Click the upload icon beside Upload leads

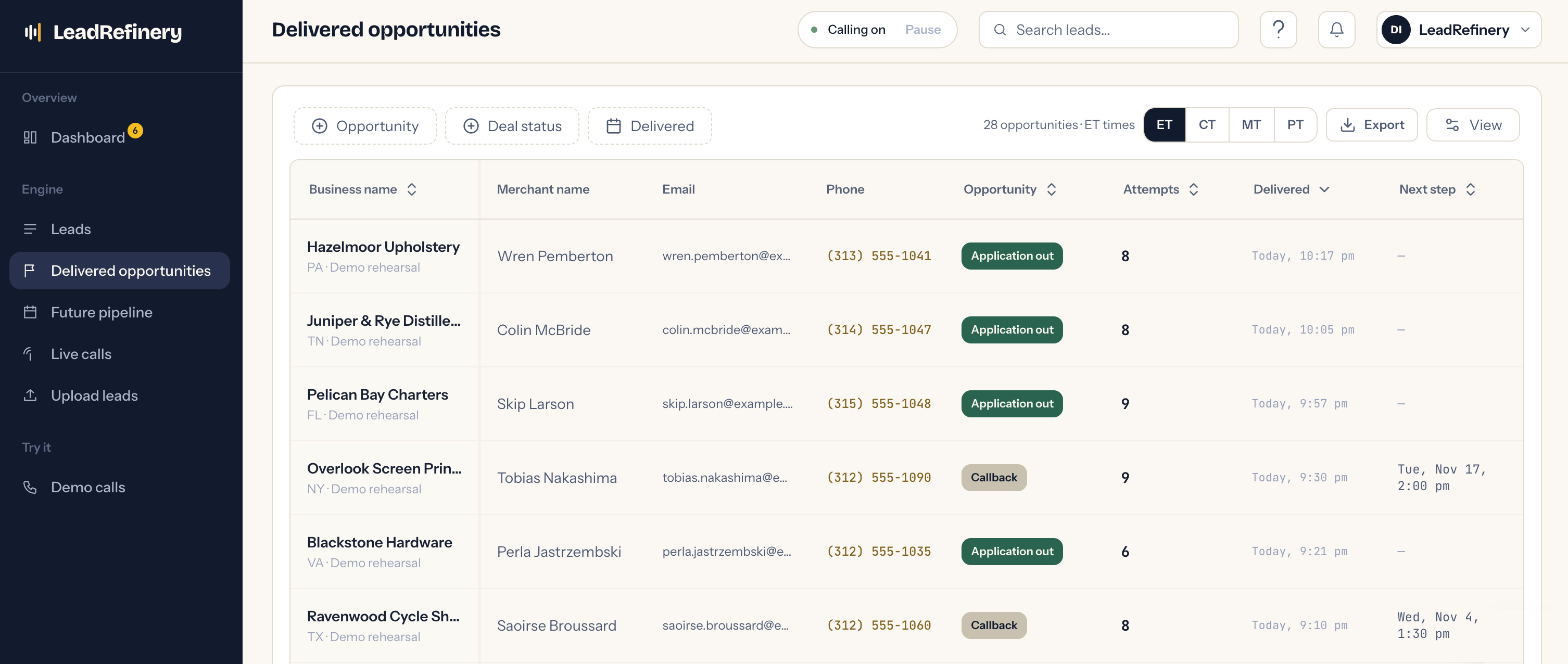click(x=30, y=395)
